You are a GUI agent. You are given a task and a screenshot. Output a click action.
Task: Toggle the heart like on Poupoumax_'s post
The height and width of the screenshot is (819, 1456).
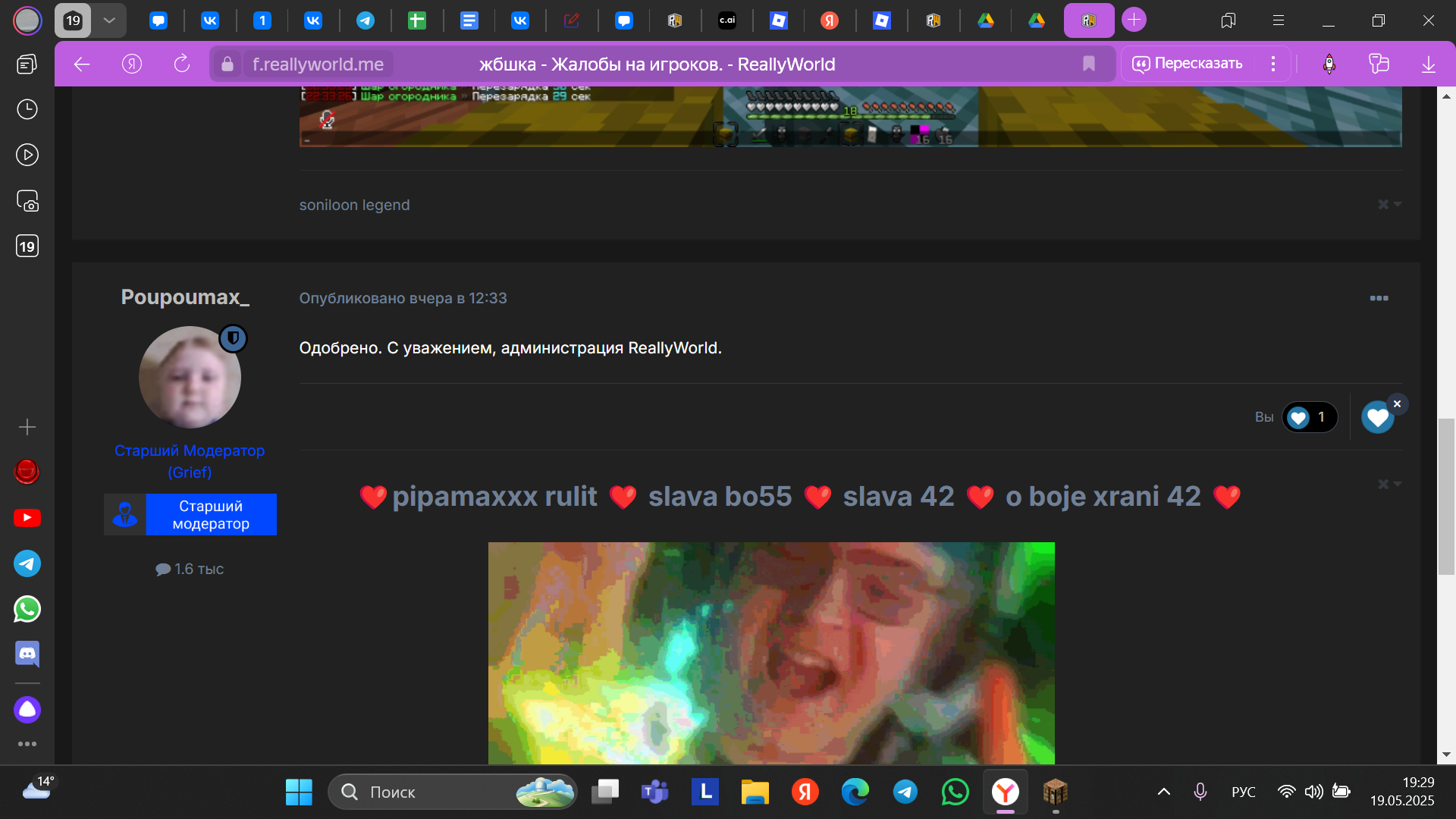pos(1377,418)
